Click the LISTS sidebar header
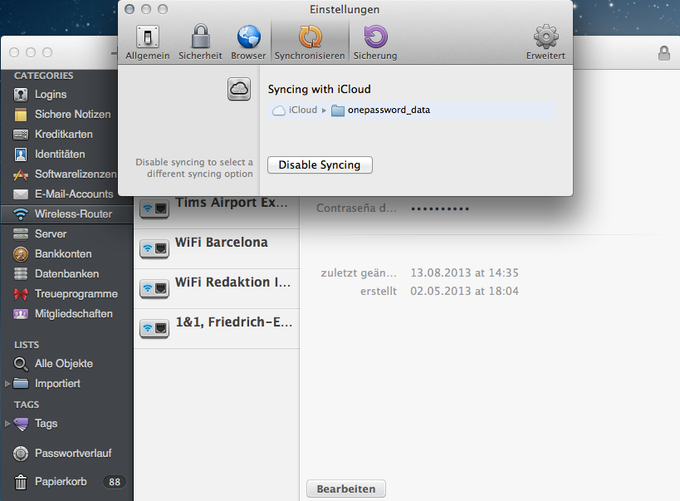 [x=26, y=345]
